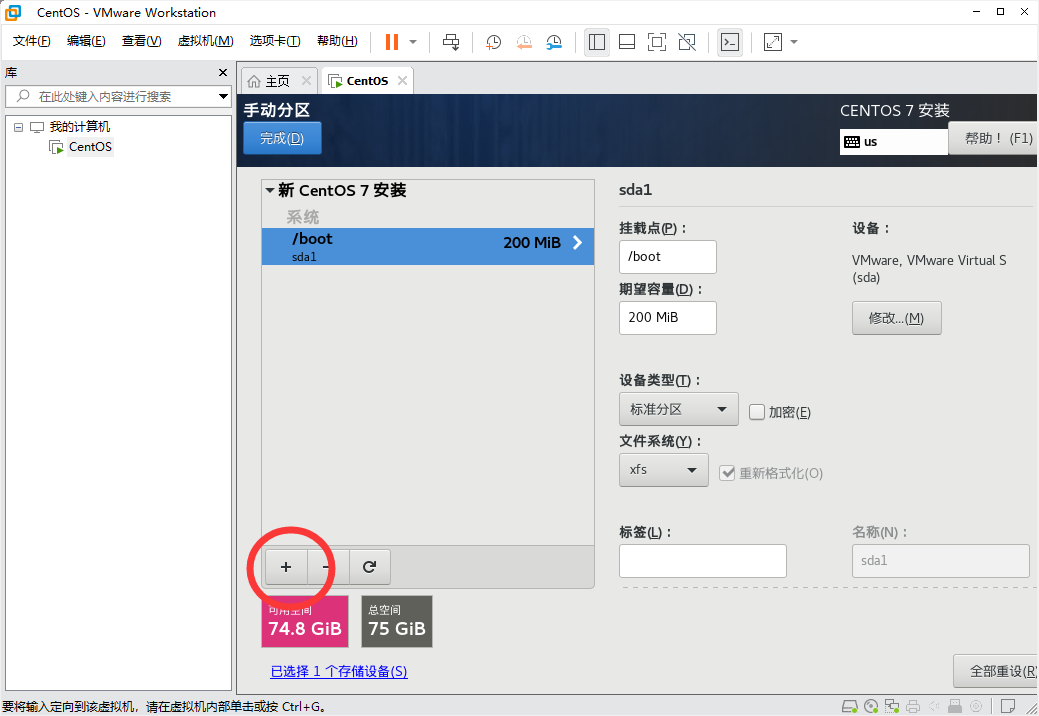Click the chevron arrow on /boot row
Screen dimensions: 1039x716
point(577,242)
